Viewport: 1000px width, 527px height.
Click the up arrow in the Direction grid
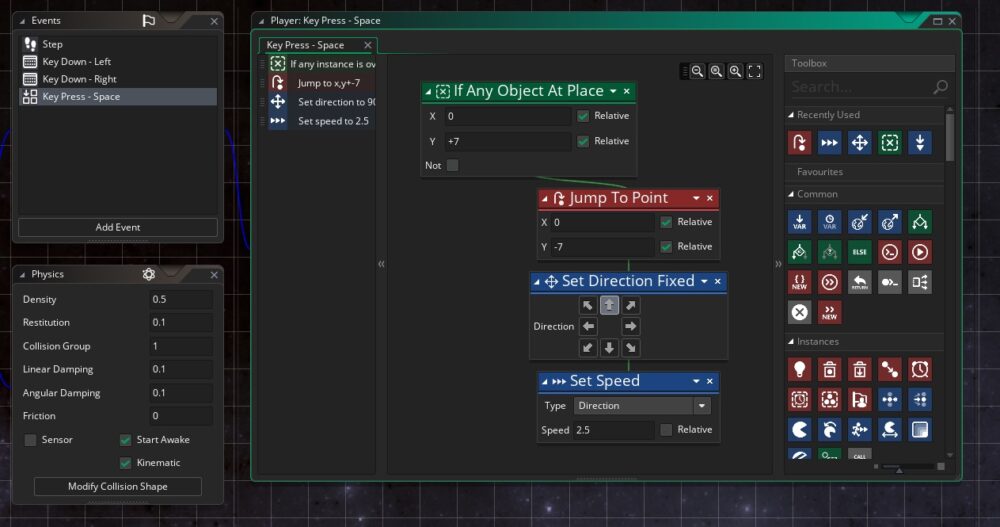pos(609,305)
